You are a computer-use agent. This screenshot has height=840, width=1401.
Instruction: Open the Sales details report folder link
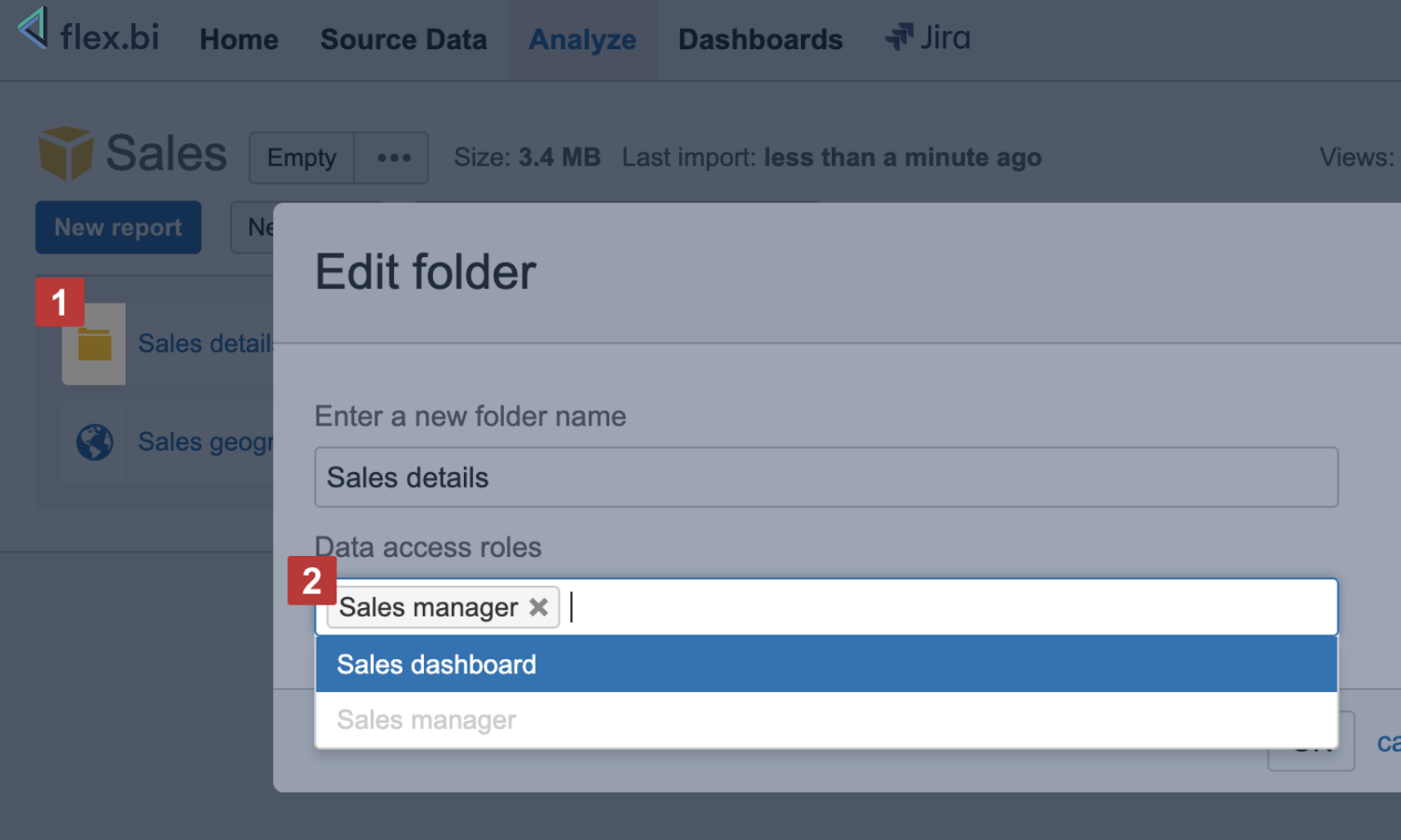pyautogui.click(x=204, y=344)
